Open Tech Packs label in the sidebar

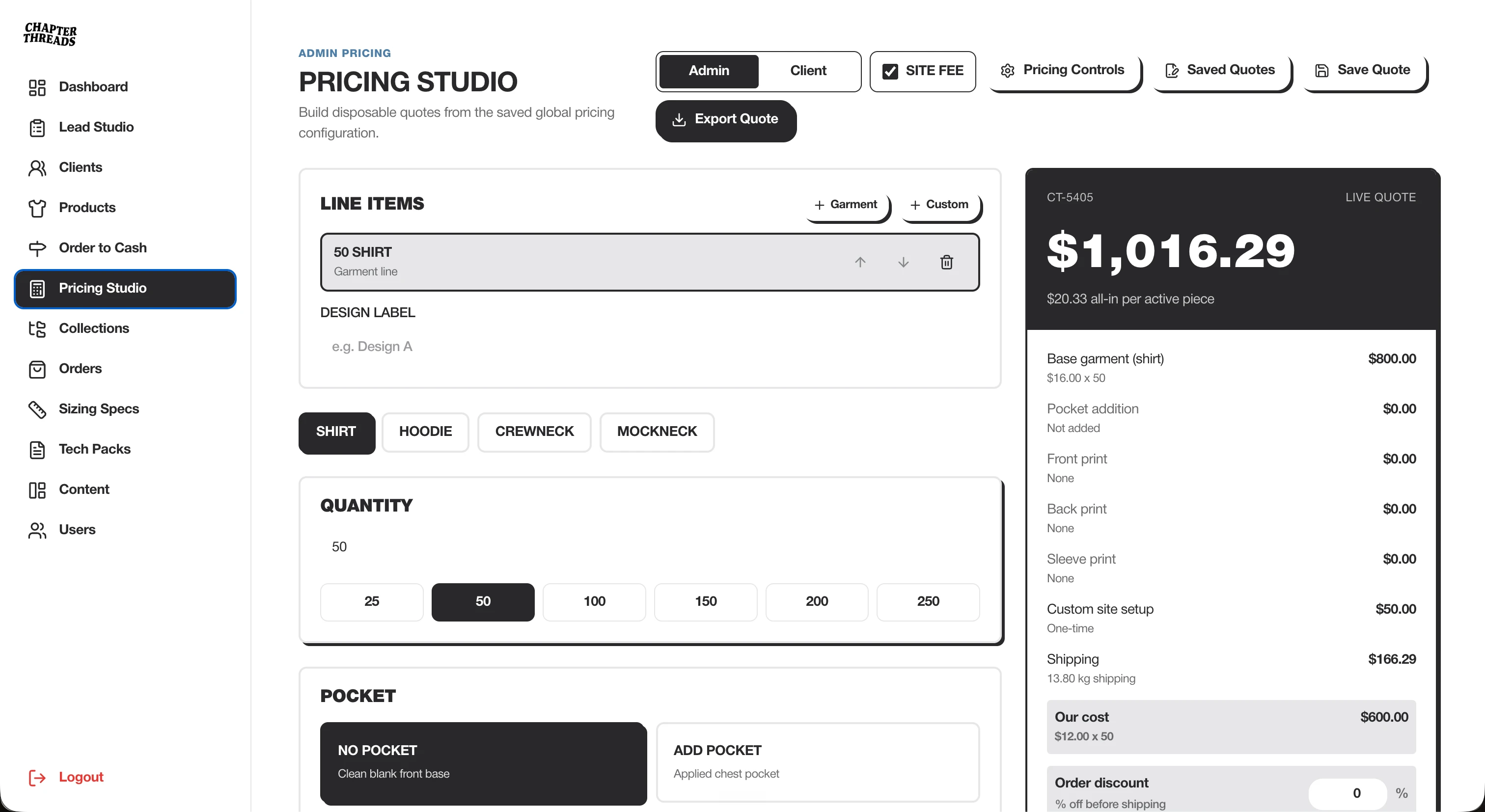pyautogui.click(x=95, y=449)
